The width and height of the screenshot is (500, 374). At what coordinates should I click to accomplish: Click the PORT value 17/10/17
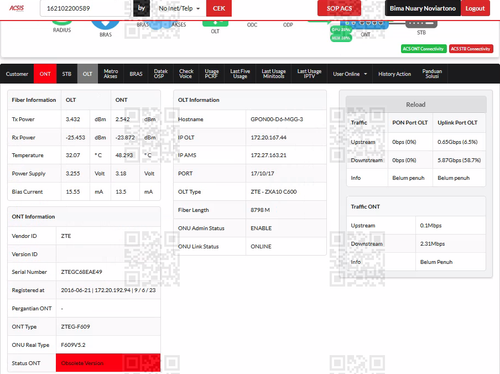(262, 173)
